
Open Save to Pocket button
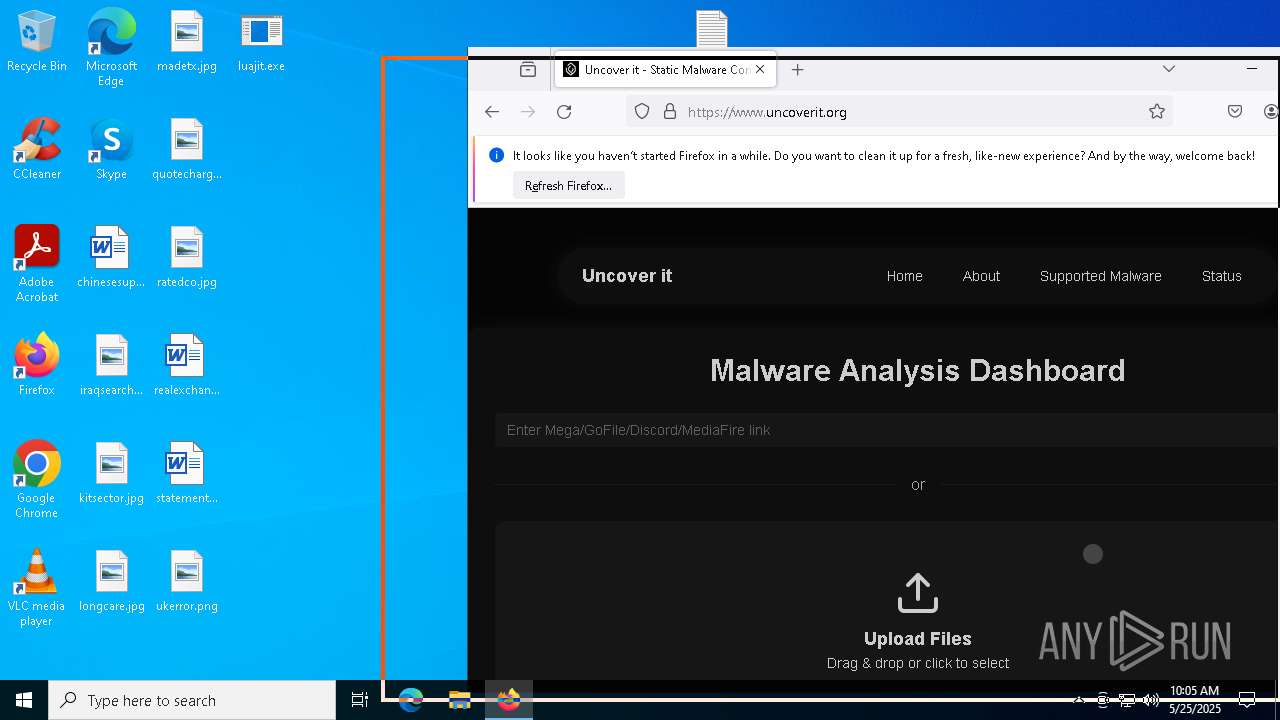click(x=1235, y=112)
